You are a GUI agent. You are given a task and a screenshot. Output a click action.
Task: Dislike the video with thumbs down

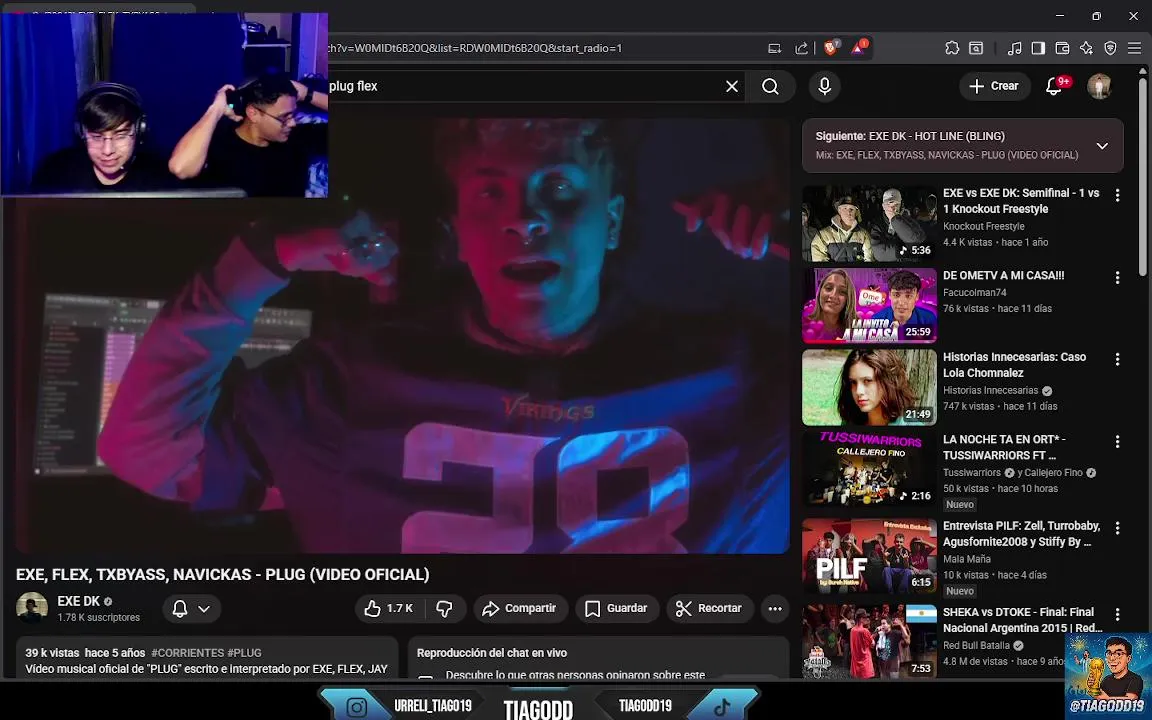444,608
